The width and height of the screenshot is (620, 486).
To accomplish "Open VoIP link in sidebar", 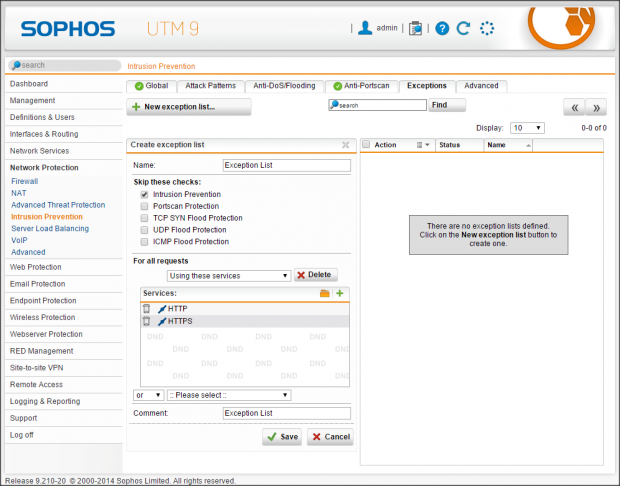I will 19,240.
